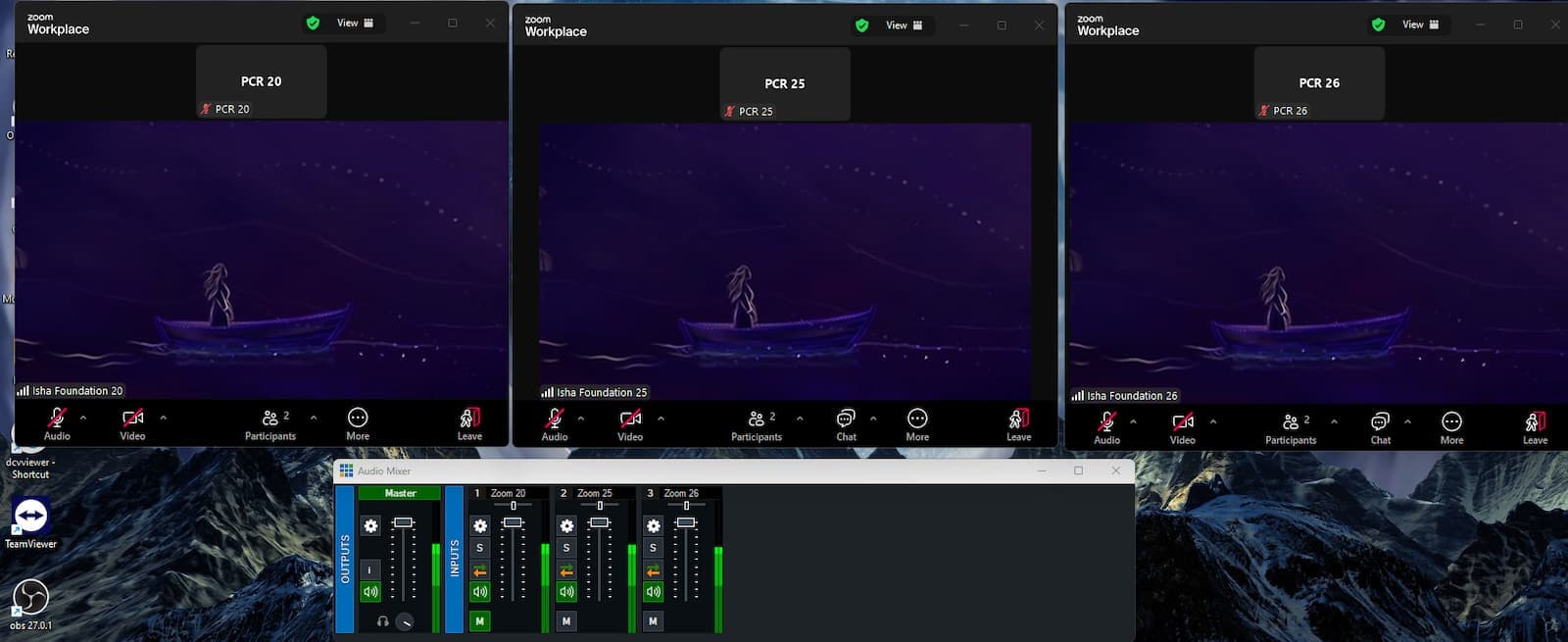Click the Zoom 25 volume fader
This screenshot has width=1568, height=642.
[x=599, y=522]
